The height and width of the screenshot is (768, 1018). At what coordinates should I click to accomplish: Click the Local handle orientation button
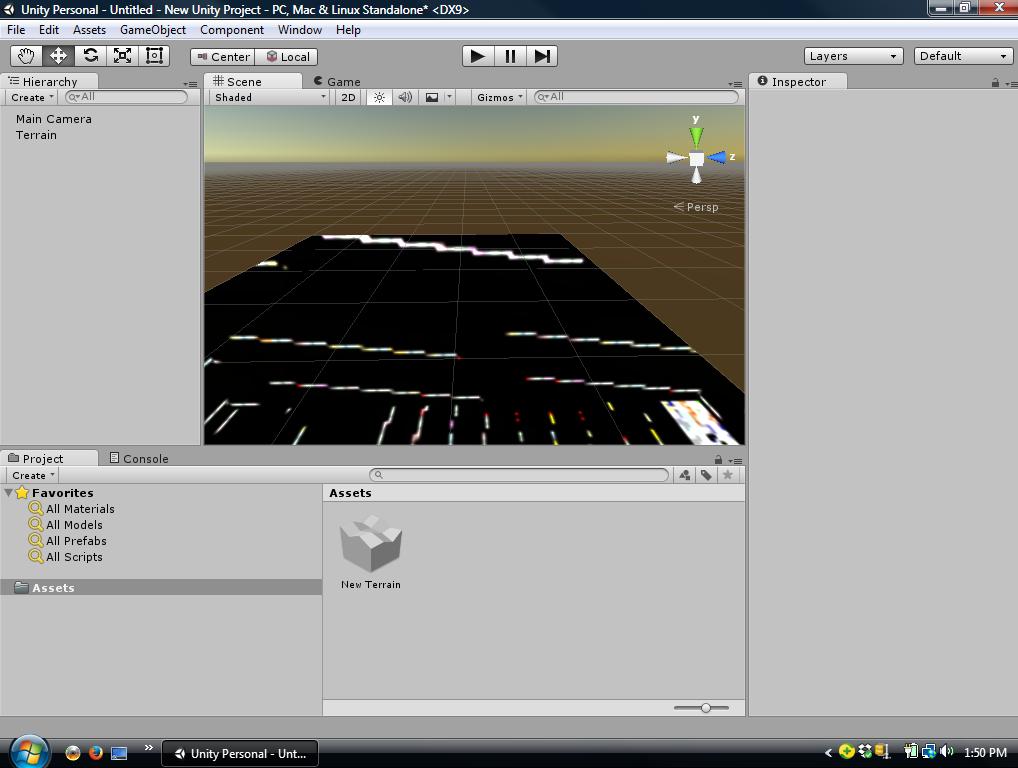[289, 56]
